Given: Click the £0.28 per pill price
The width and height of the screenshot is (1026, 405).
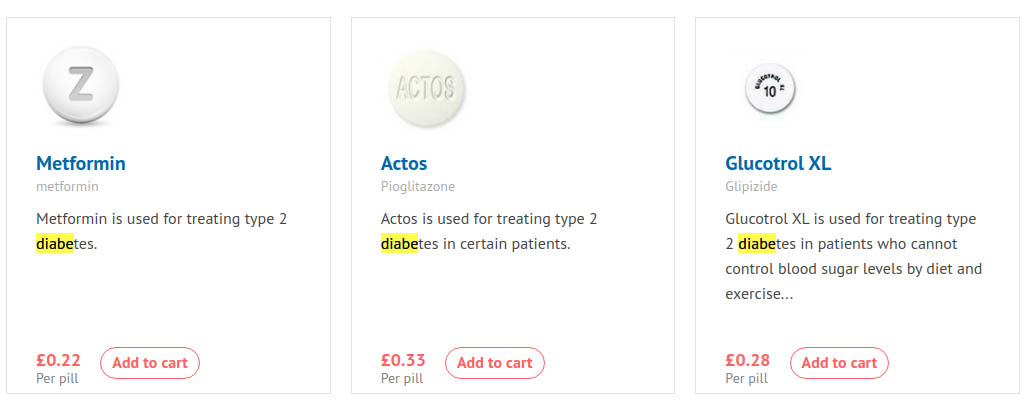Looking at the screenshot, I should coord(747,360).
